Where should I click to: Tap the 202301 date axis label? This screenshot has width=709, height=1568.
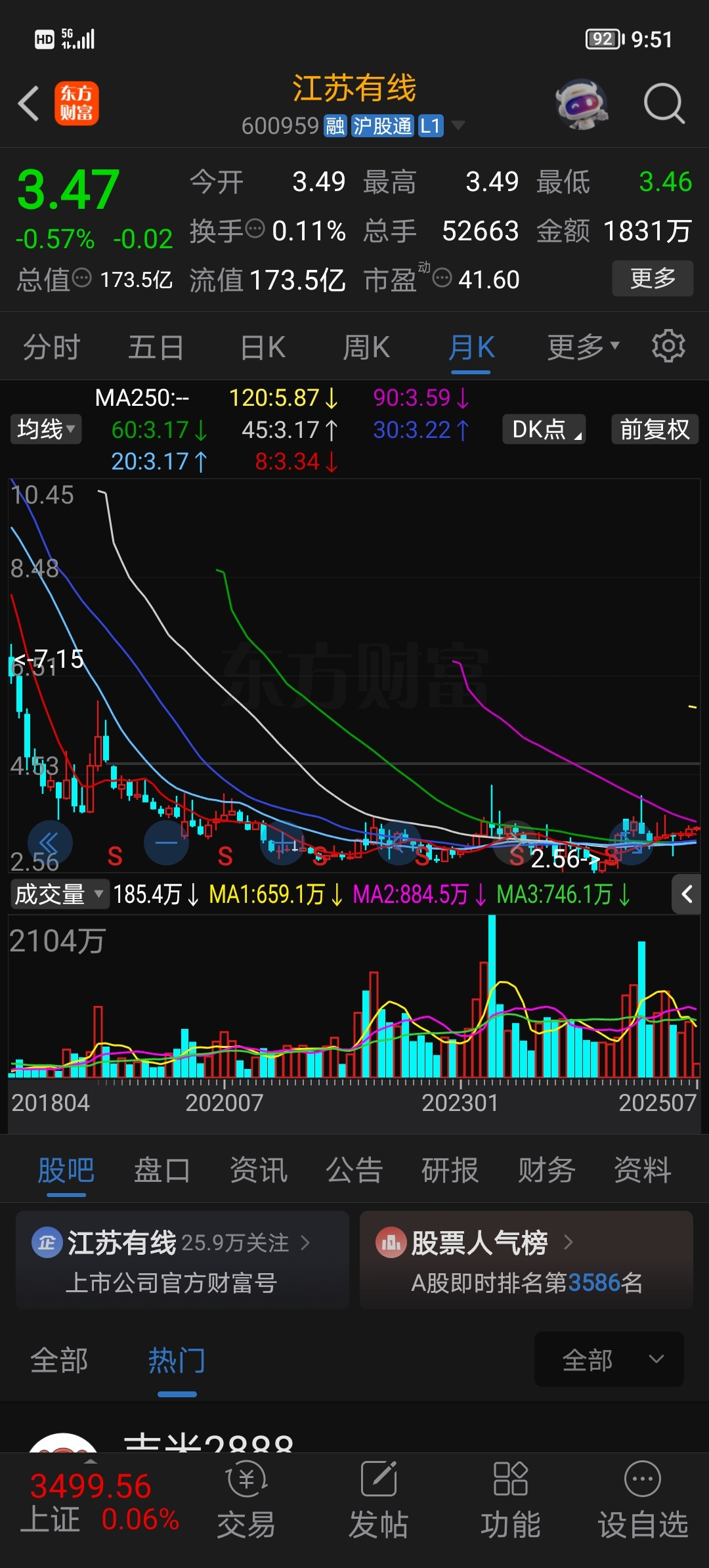click(x=460, y=1102)
